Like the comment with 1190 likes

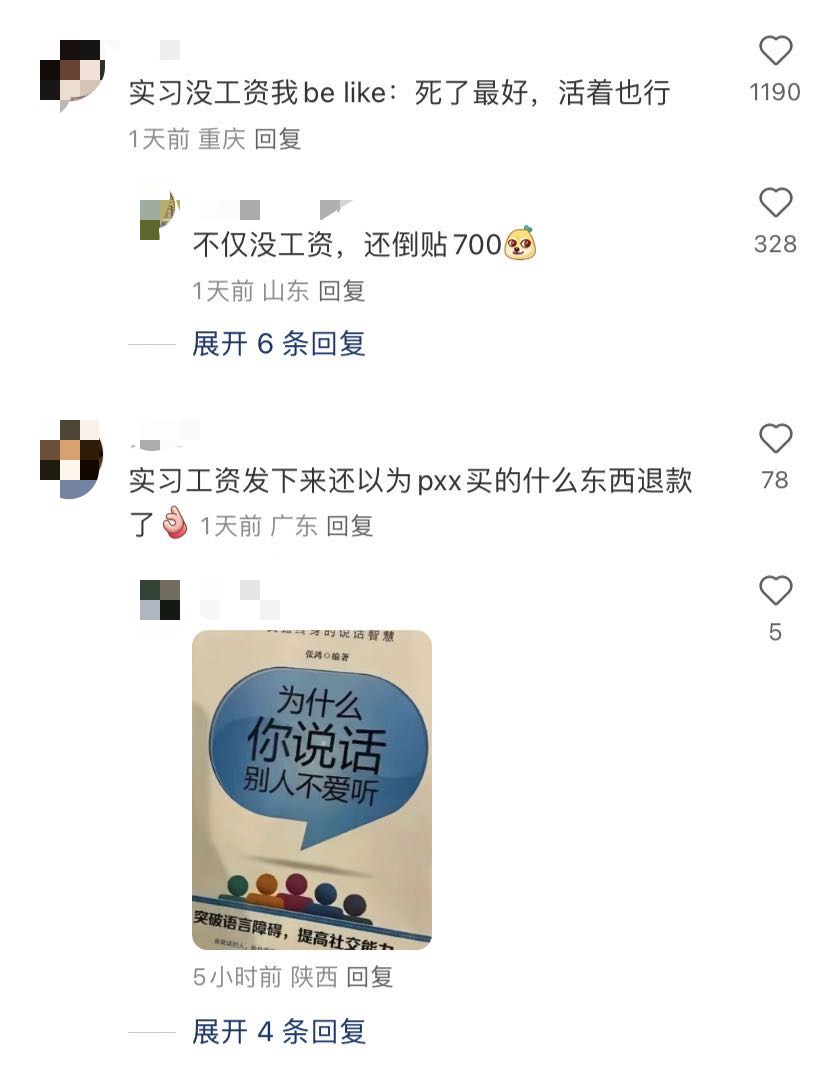[775, 50]
